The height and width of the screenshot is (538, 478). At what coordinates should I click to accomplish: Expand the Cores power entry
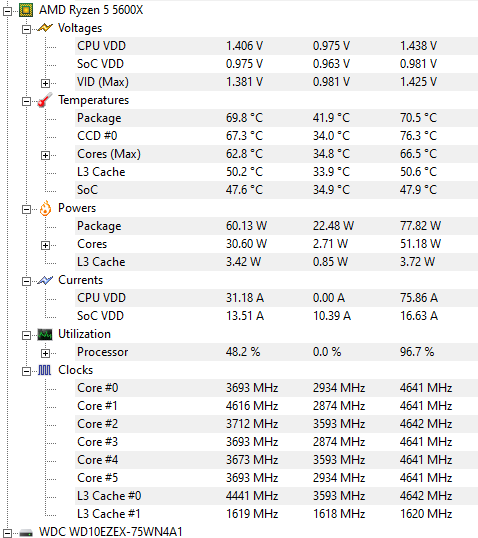coord(45,245)
